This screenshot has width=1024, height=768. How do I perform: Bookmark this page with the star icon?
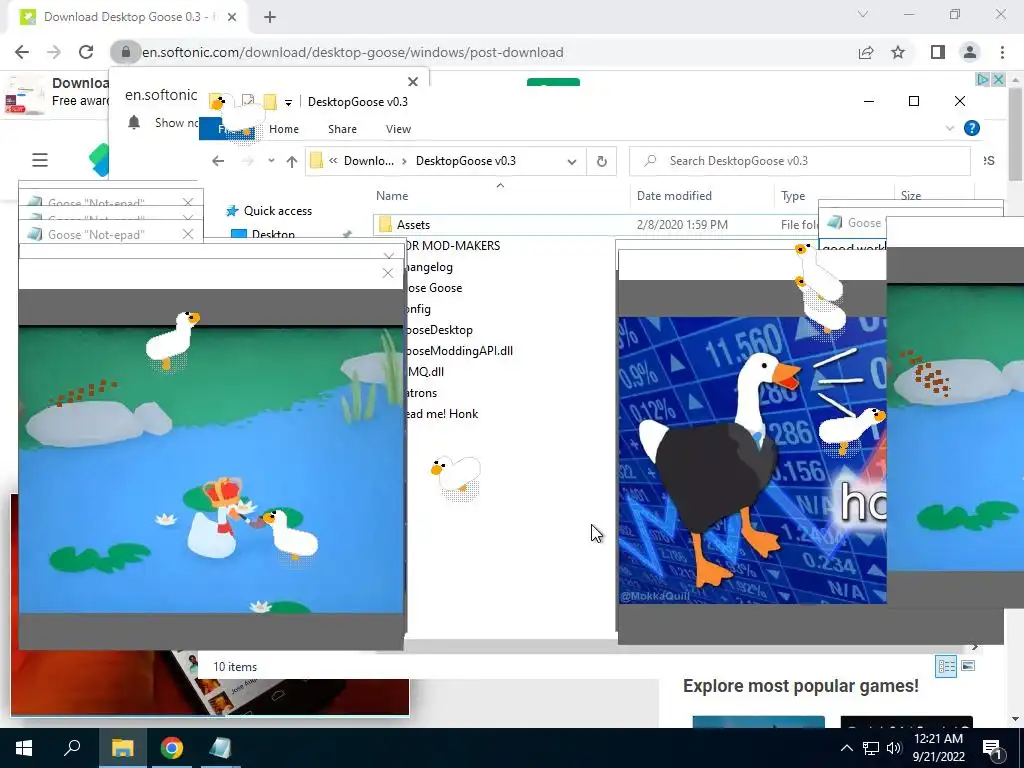[898, 52]
